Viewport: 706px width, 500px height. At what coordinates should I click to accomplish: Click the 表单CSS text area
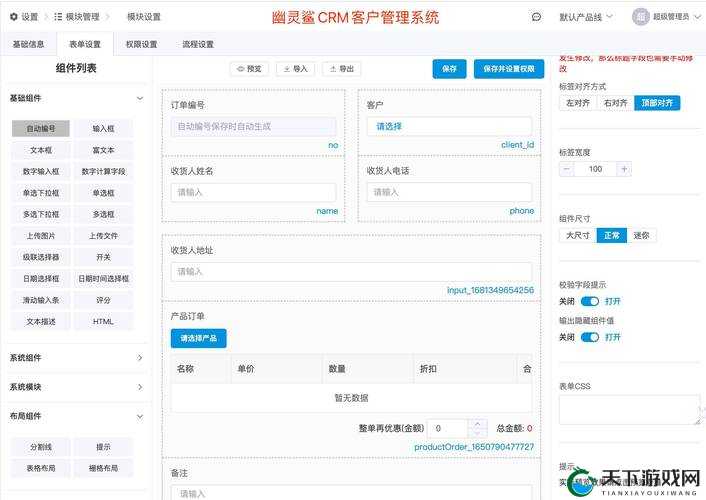click(x=629, y=410)
